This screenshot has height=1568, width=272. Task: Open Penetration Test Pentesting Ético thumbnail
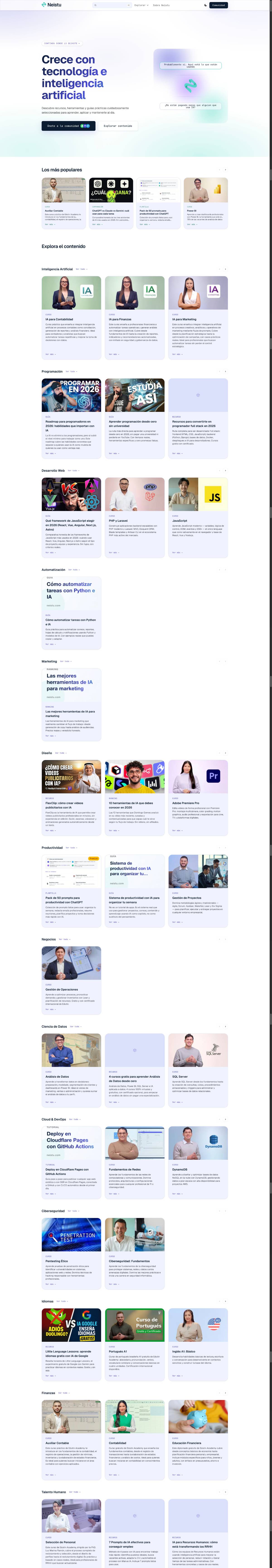pyautogui.click(x=71, y=1235)
